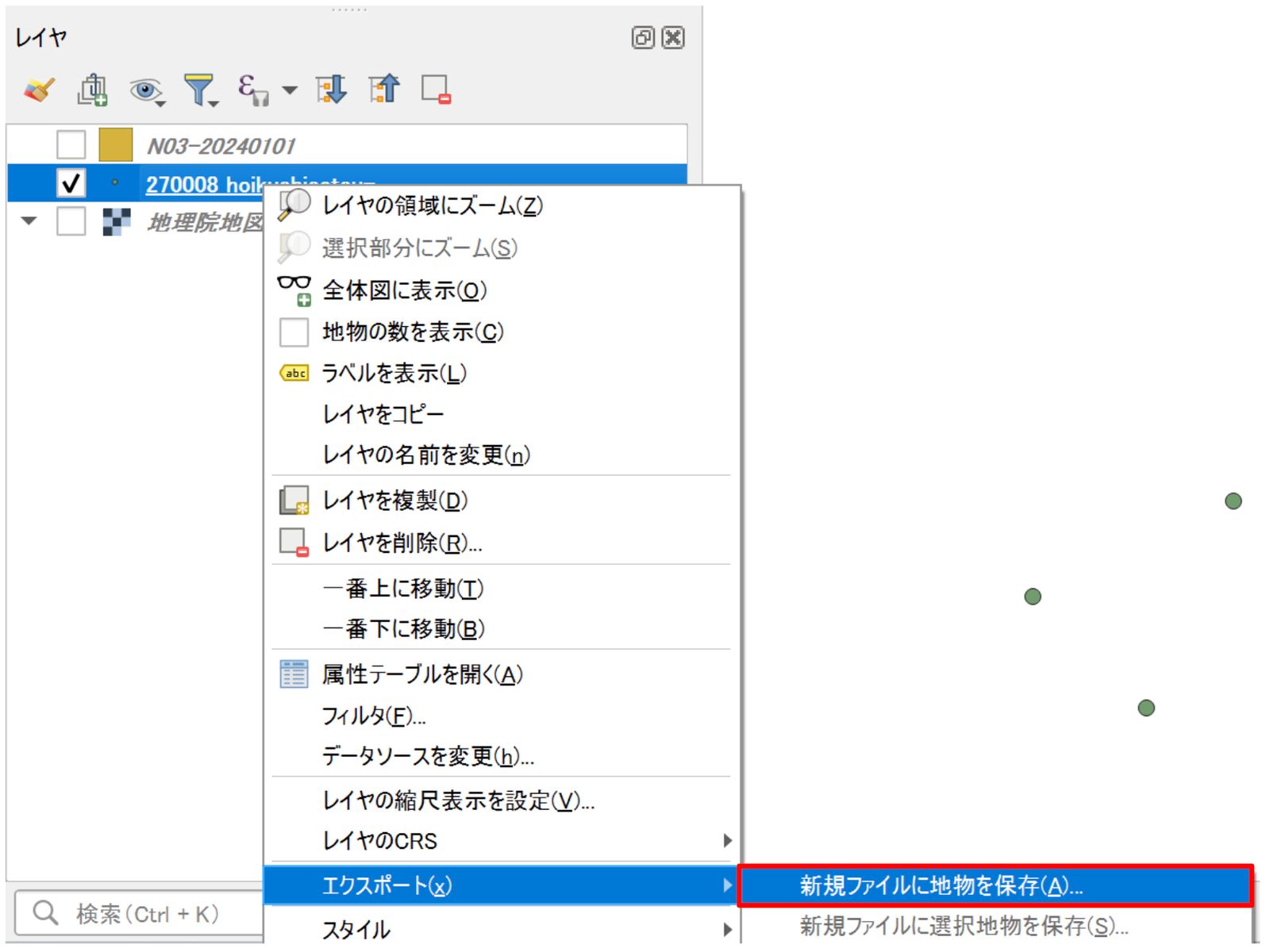Viewport: 1270px width, 952px height.
Task: Click filter legend by expression icon
Action: (x=253, y=90)
